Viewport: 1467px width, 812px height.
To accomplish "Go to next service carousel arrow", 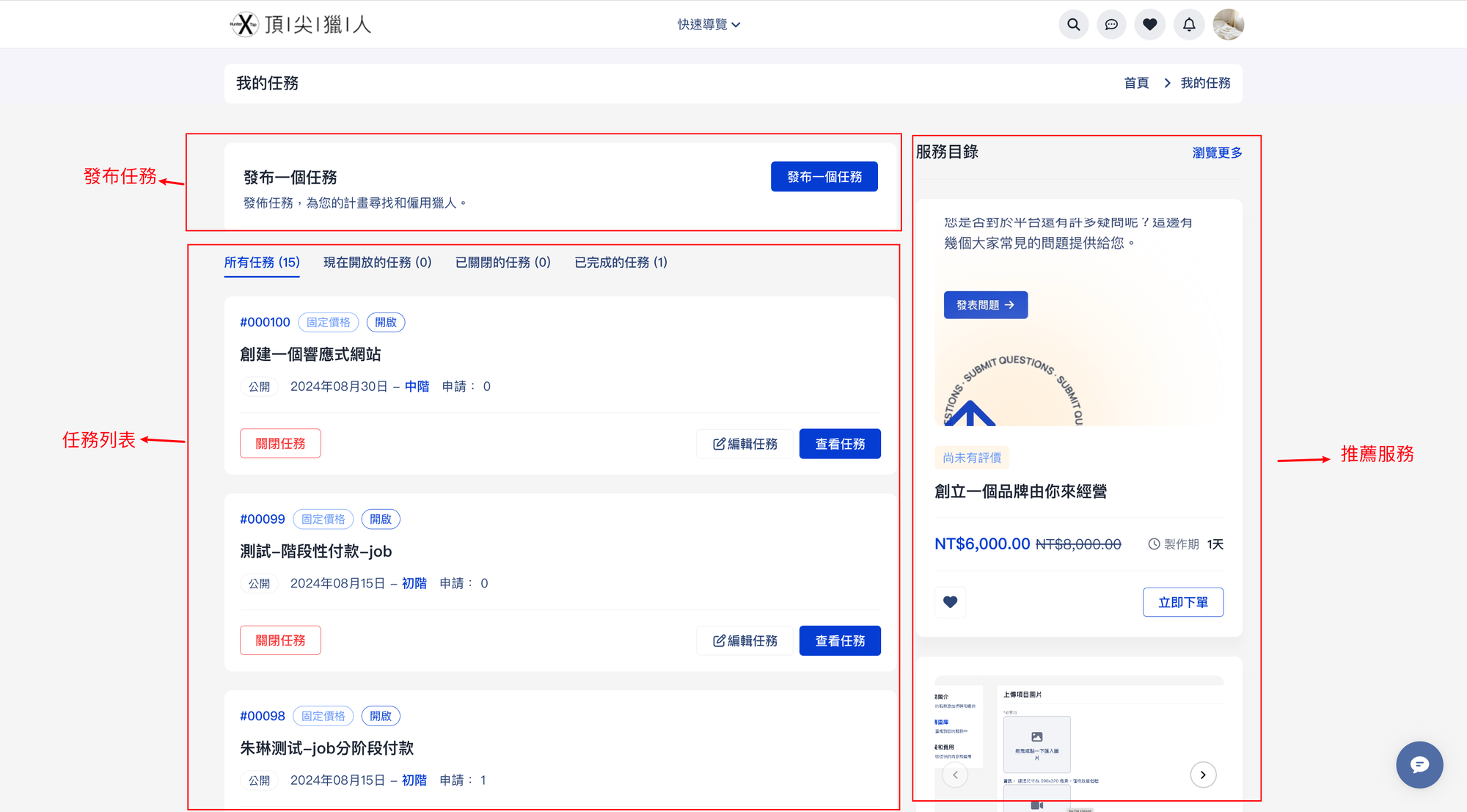I will coord(1203,775).
